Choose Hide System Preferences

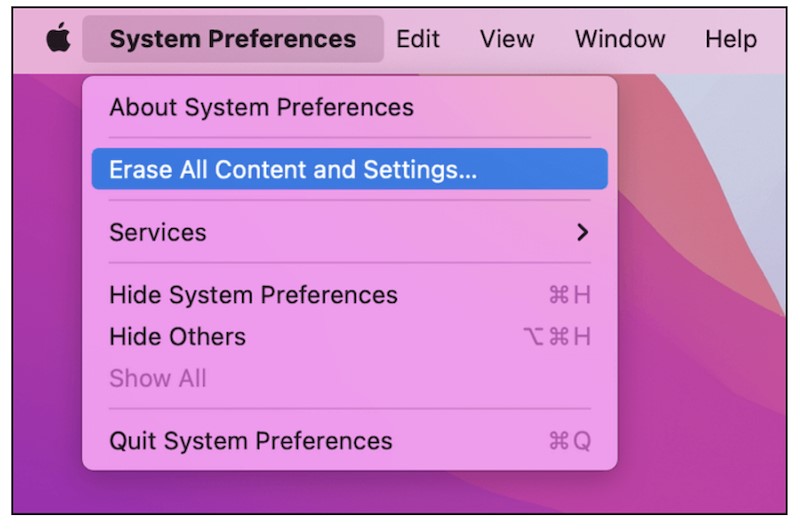point(253,295)
